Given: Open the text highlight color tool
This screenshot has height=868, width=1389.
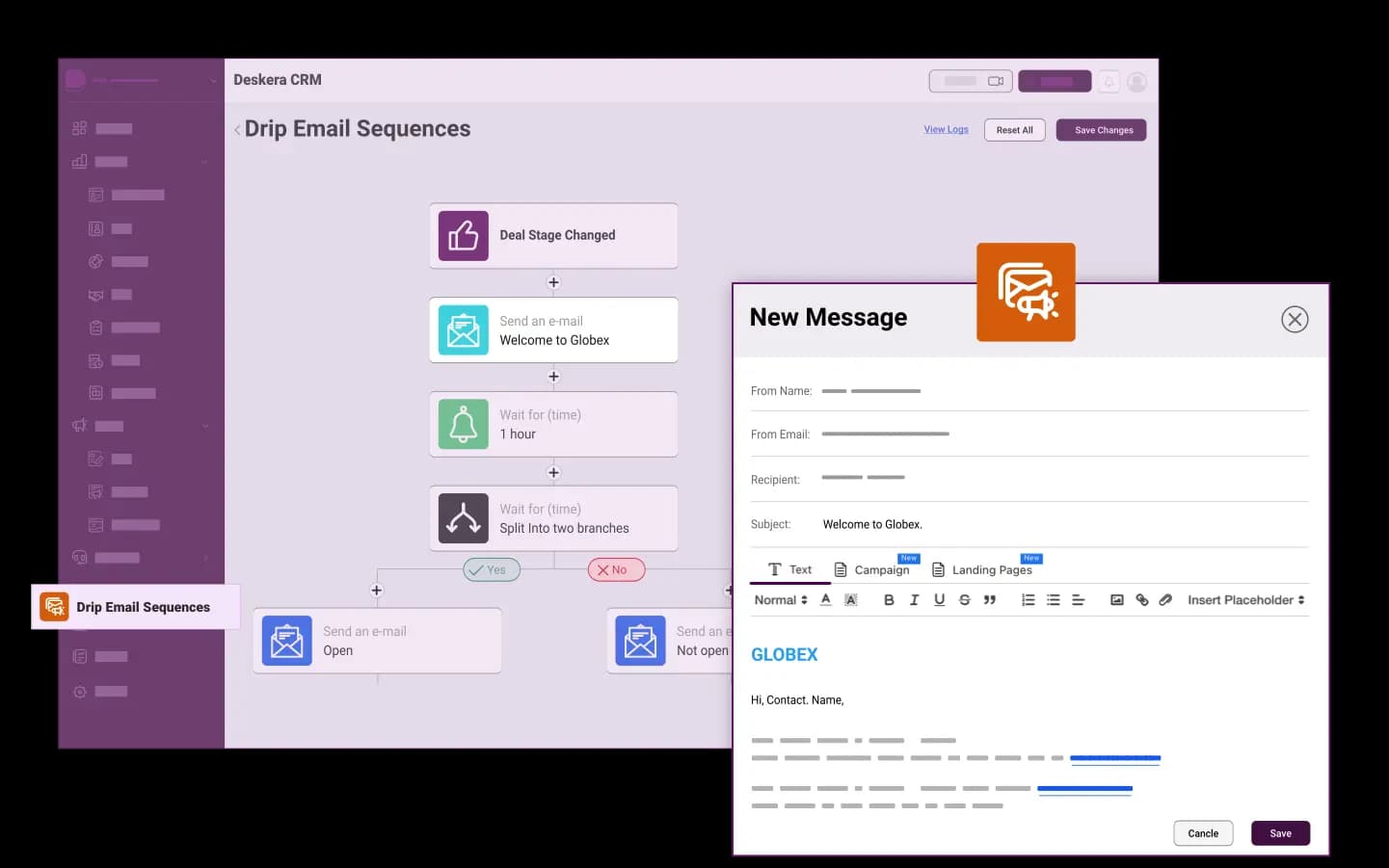Looking at the screenshot, I should pos(851,599).
